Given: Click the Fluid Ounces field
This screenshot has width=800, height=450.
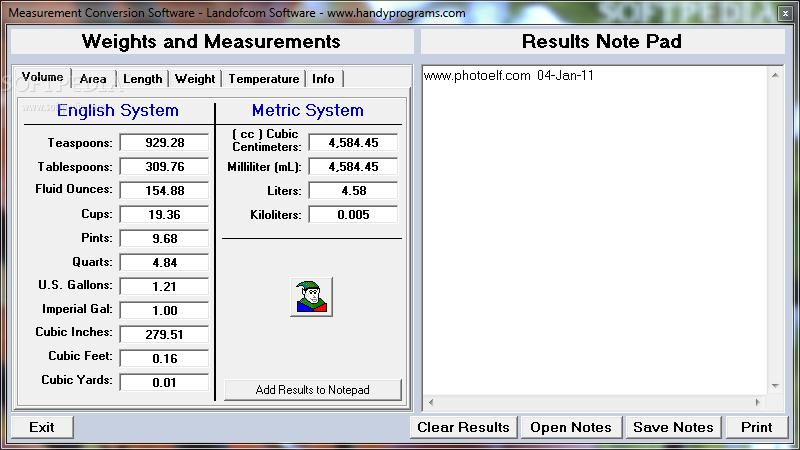Looking at the screenshot, I should pyautogui.click(x=164, y=190).
